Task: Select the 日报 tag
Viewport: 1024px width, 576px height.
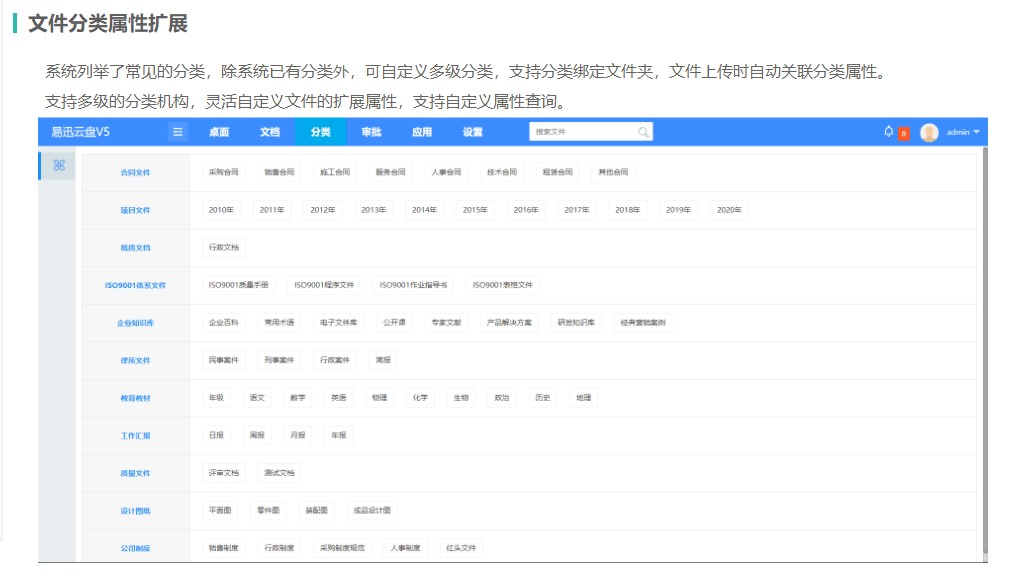Action: point(216,436)
